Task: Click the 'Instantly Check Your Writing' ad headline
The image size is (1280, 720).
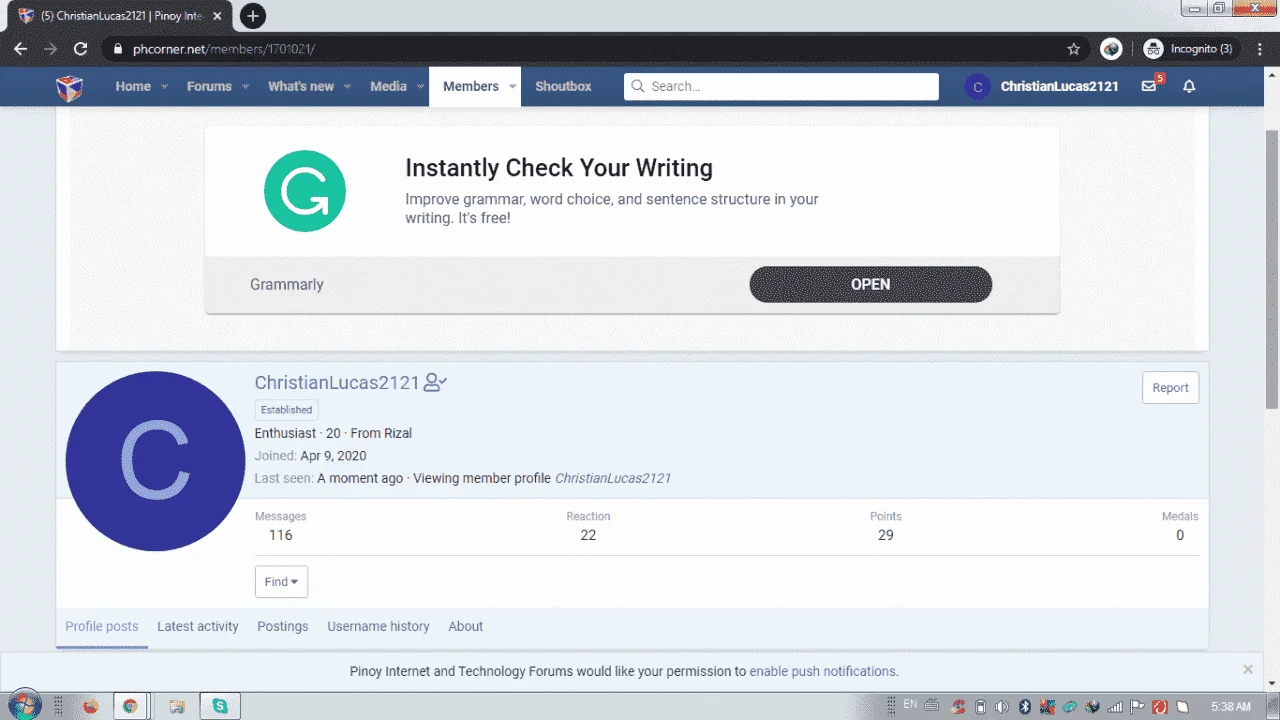Action: click(x=559, y=168)
